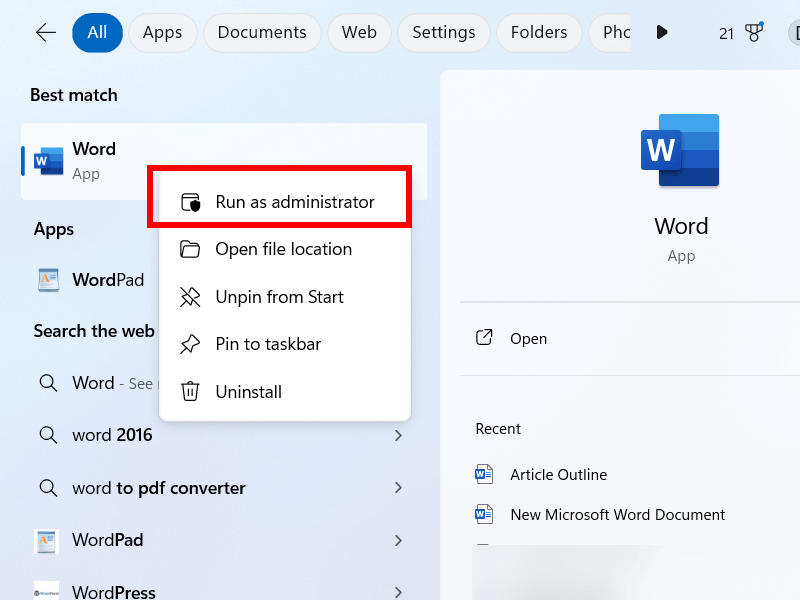Expand the WordPress search suggestion
The width and height of the screenshot is (800, 600).
[398, 590]
